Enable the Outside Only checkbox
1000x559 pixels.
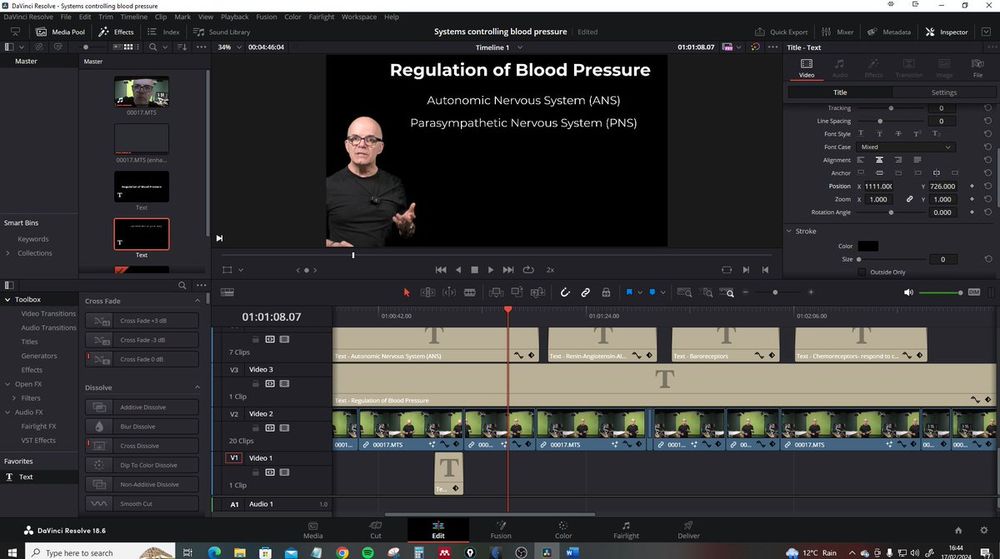(862, 272)
